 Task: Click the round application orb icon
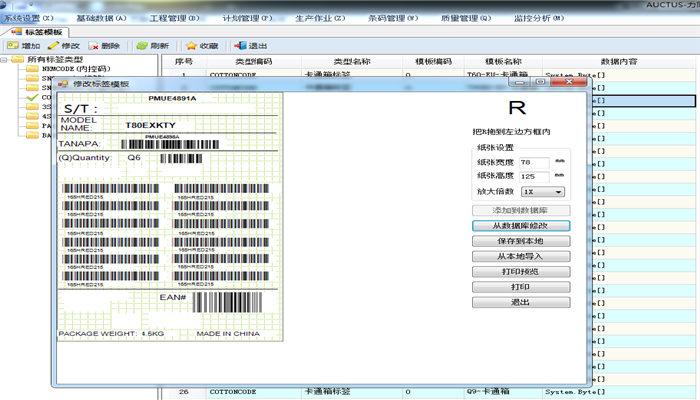[x=3, y=4]
